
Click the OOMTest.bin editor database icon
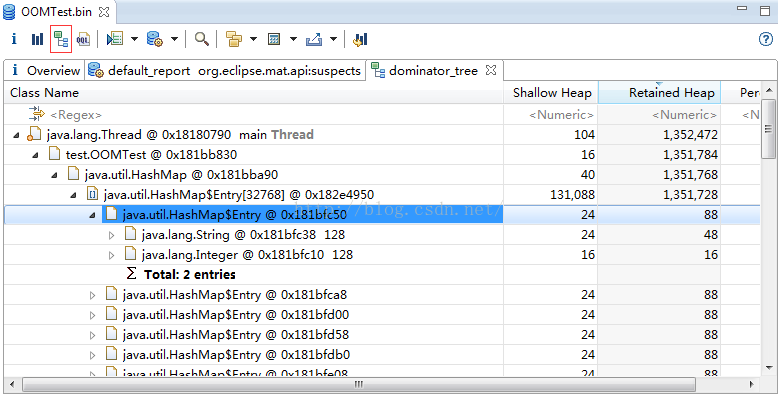click(x=9, y=12)
